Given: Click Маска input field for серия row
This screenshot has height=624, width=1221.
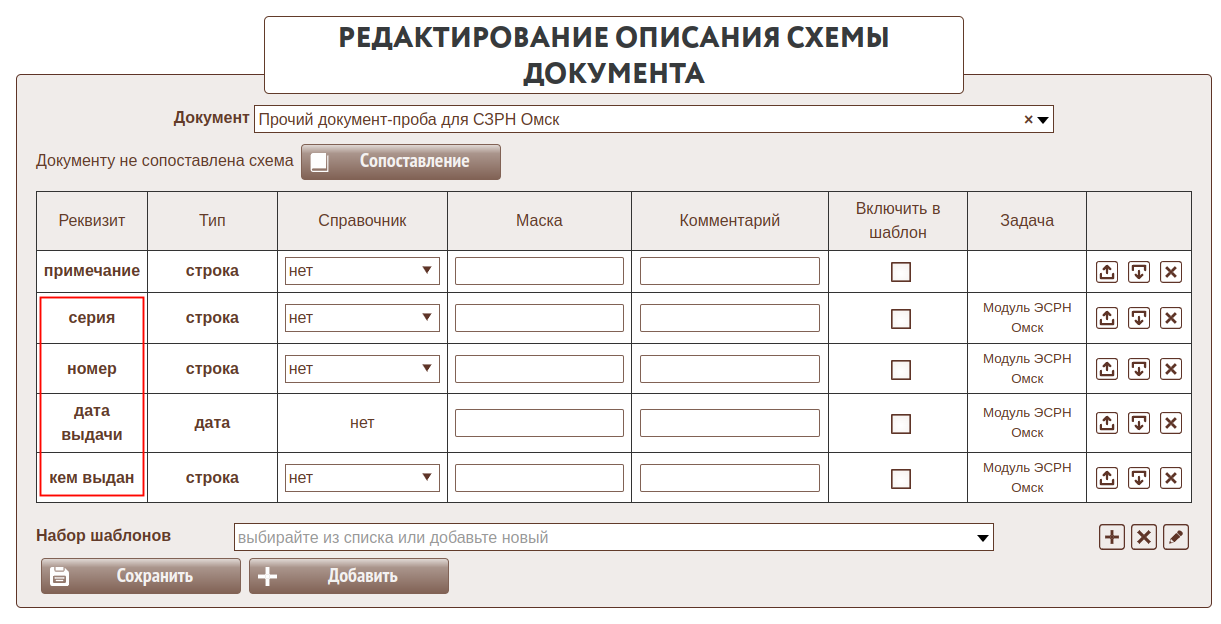Looking at the screenshot, I should [x=539, y=318].
